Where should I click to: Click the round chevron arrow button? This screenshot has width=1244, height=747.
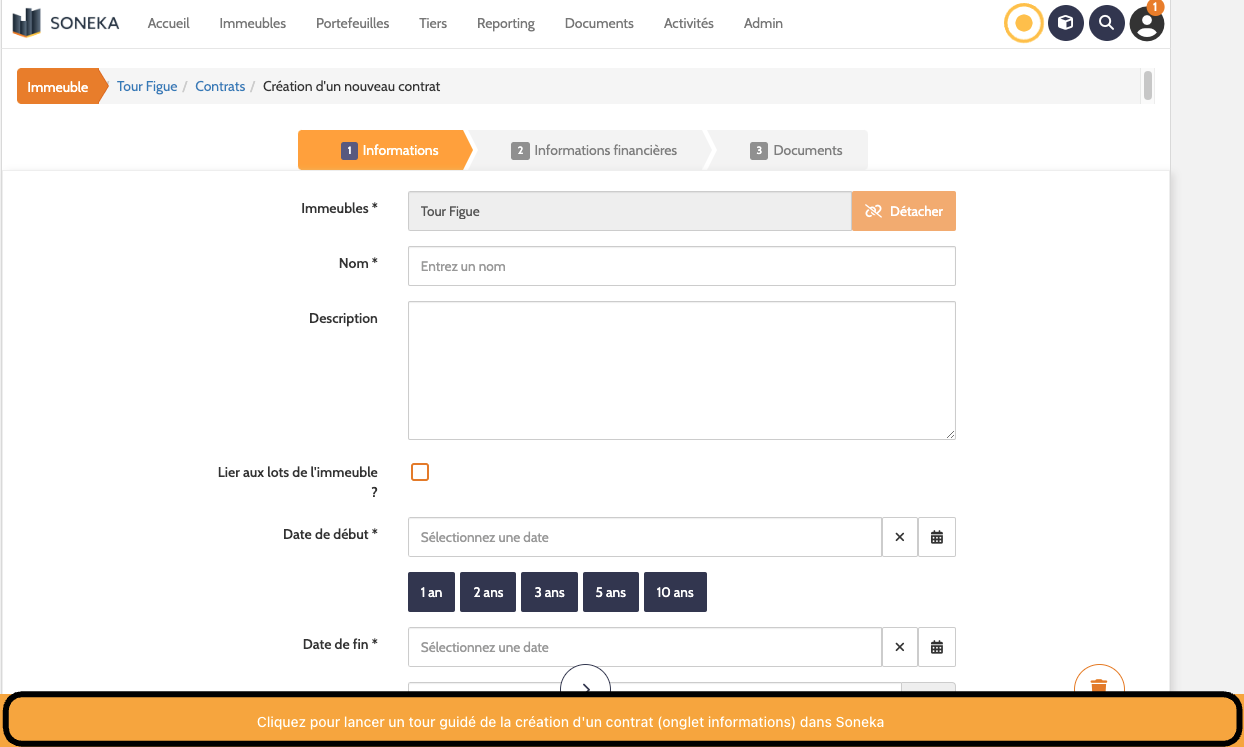(585, 680)
